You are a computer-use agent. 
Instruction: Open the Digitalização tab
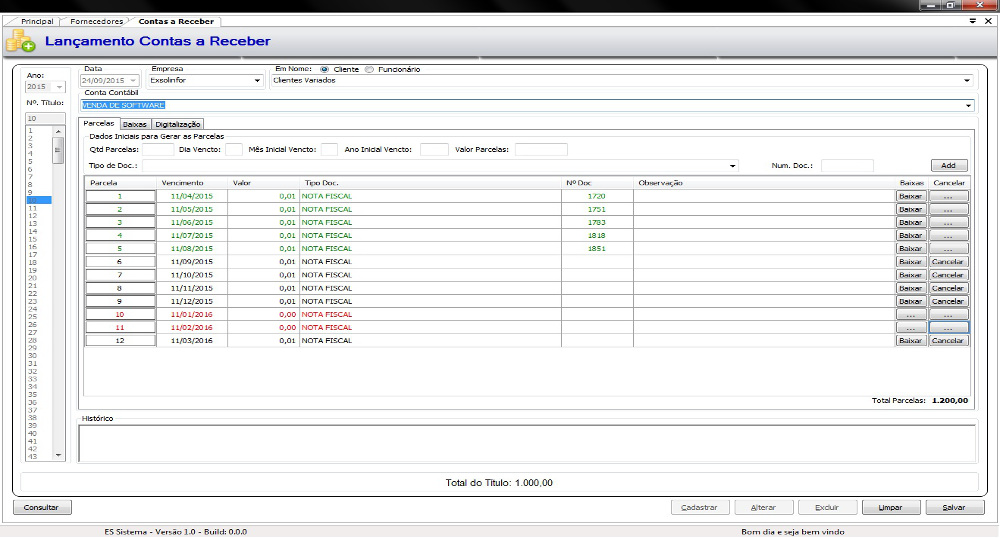[x=178, y=123]
